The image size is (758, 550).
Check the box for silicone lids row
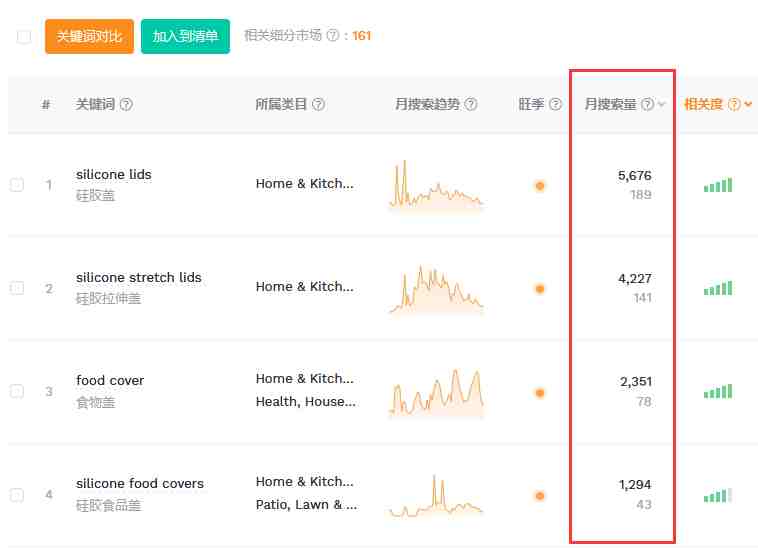click(17, 185)
